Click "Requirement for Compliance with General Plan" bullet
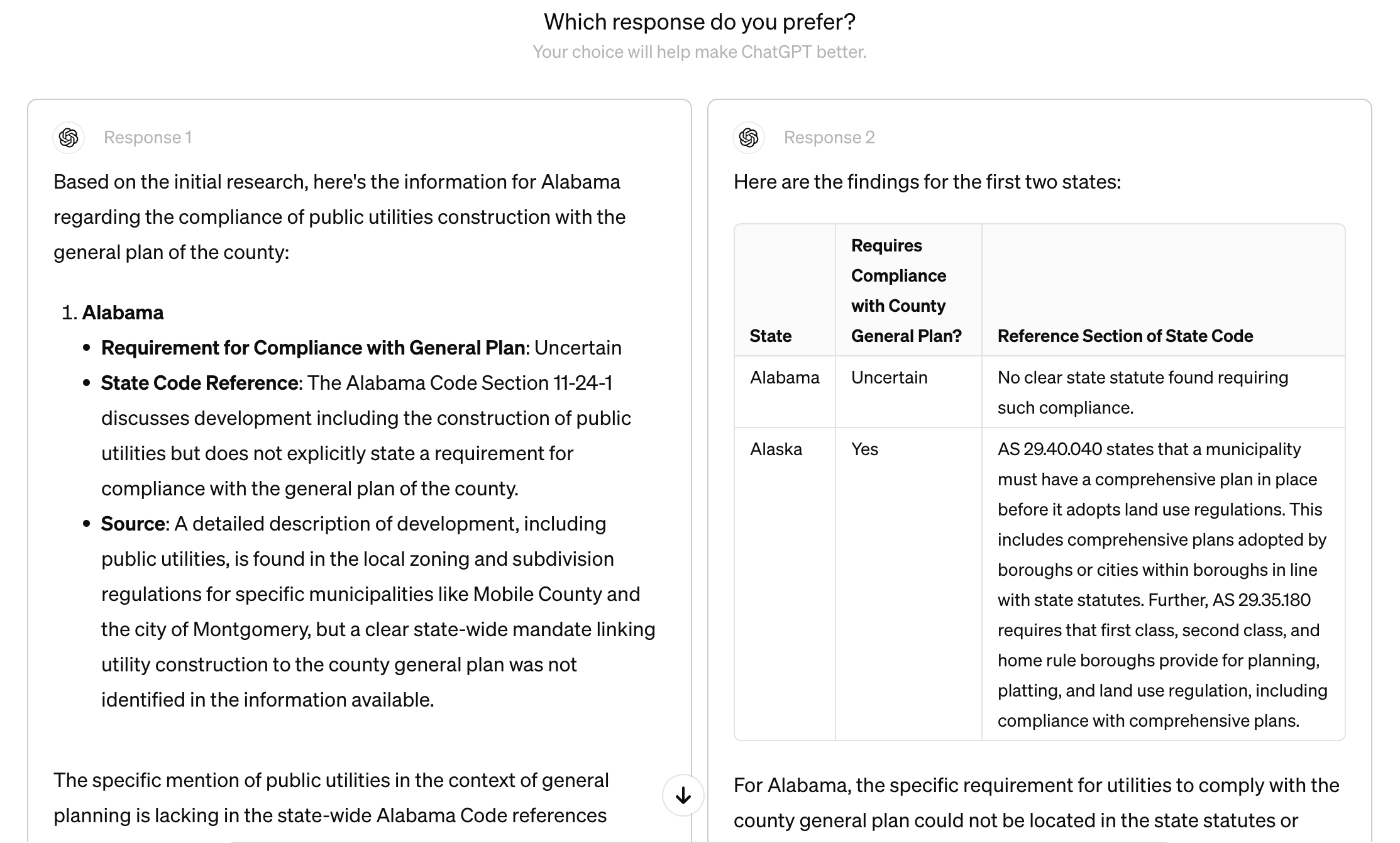1400x843 pixels. [313, 348]
